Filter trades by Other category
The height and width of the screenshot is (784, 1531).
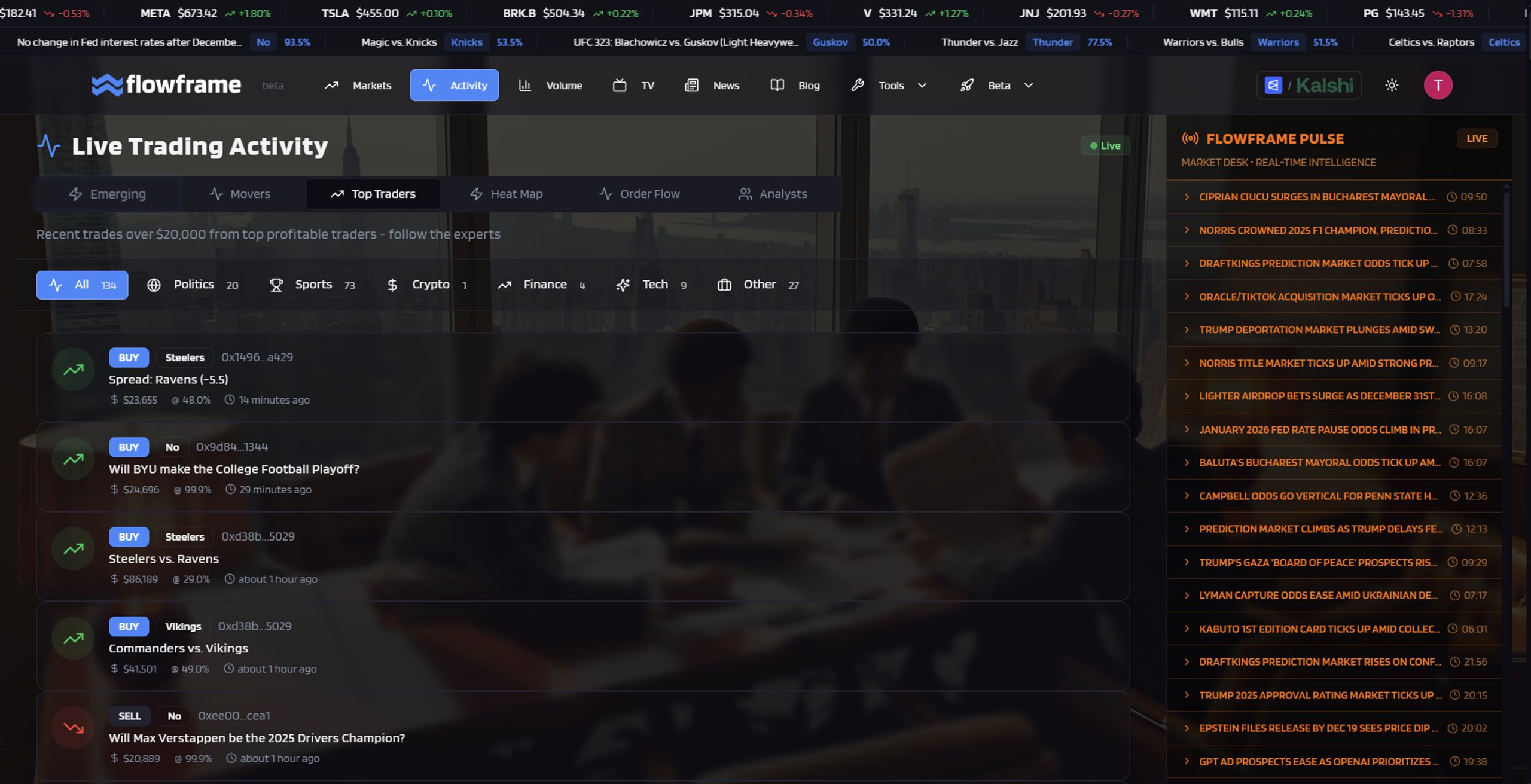[758, 285]
